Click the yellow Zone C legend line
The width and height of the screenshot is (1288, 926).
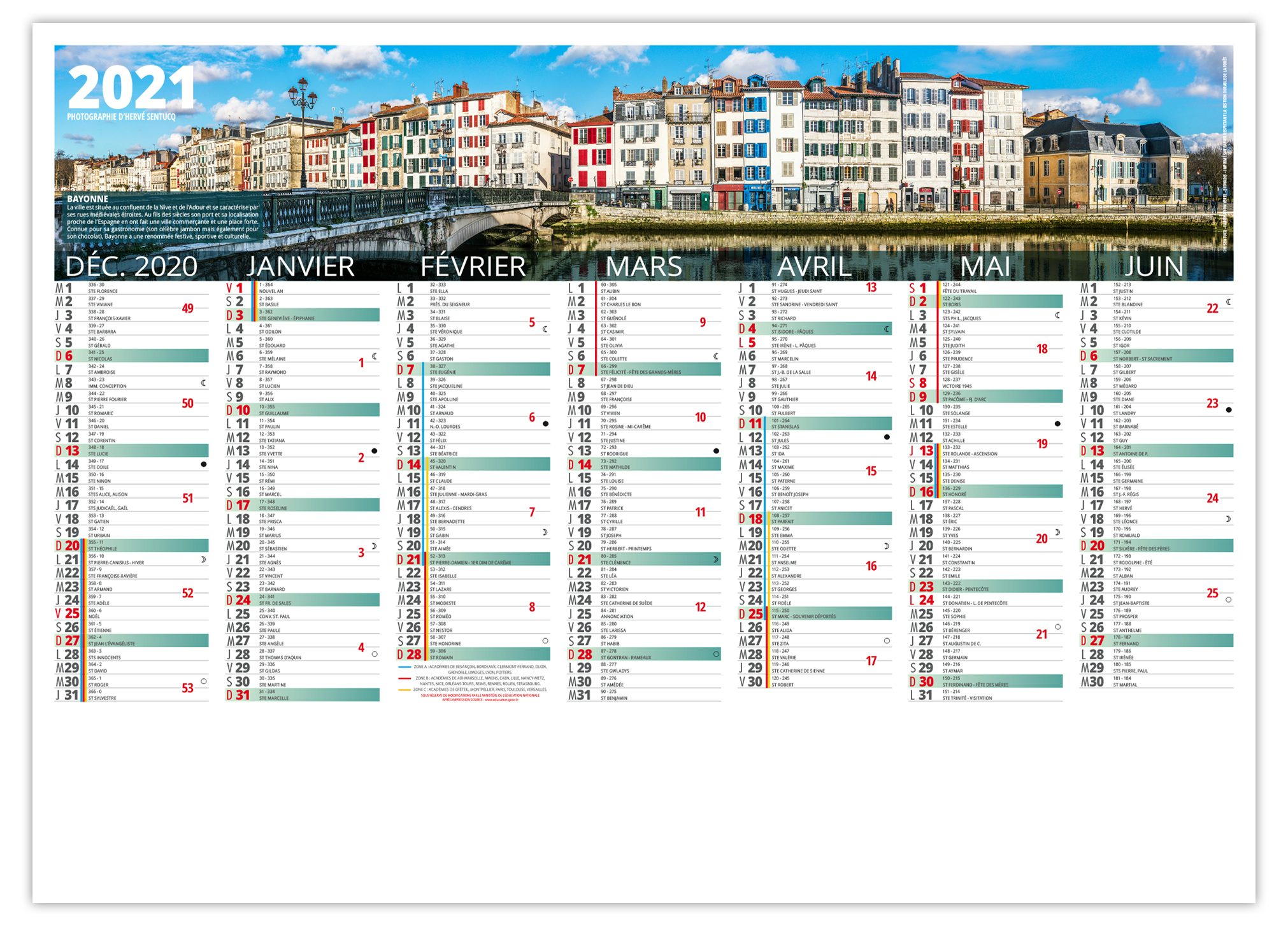[404, 690]
